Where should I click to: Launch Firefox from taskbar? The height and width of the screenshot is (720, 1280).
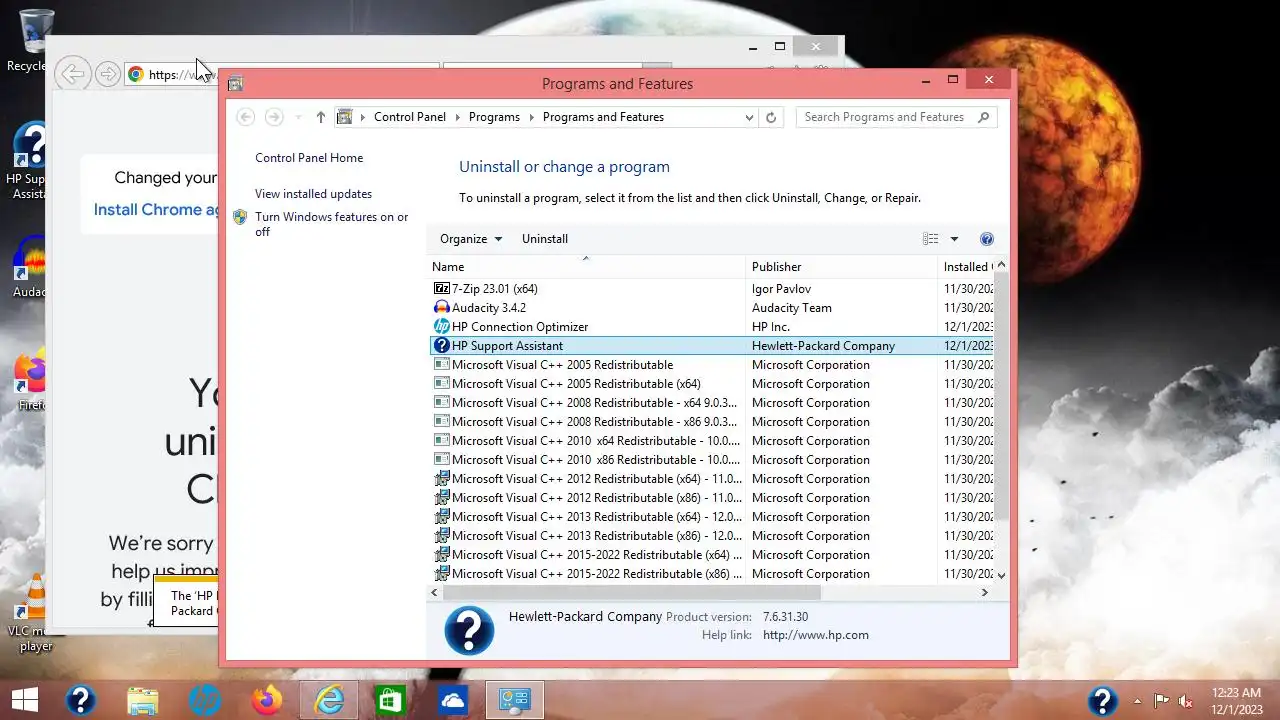pos(267,700)
